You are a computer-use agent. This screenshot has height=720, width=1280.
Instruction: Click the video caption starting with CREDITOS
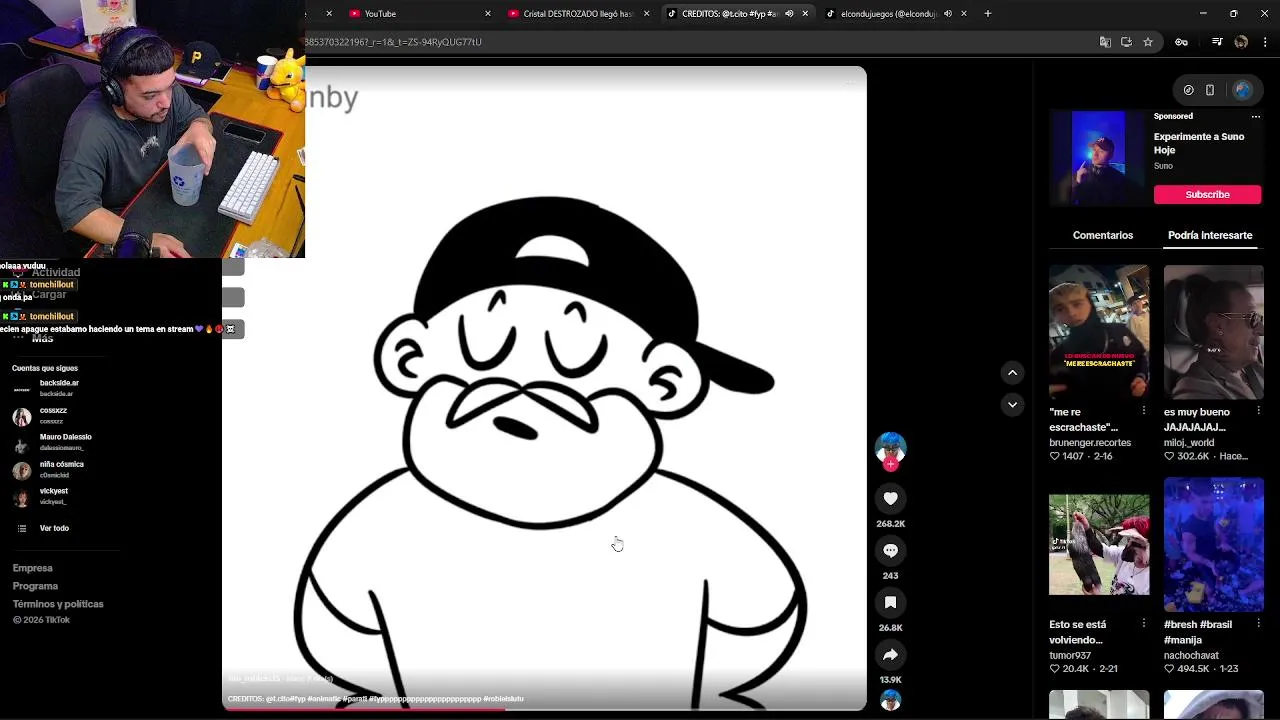[375, 699]
